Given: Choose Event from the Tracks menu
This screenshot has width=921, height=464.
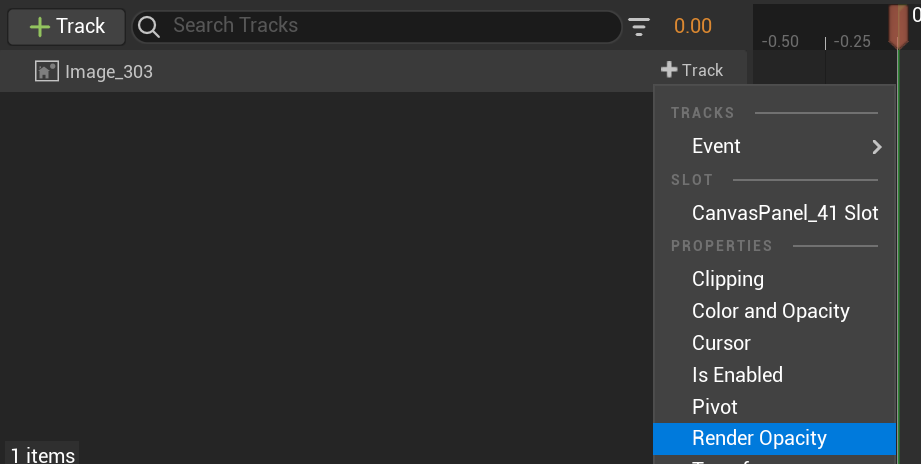Looking at the screenshot, I should click(x=716, y=146).
